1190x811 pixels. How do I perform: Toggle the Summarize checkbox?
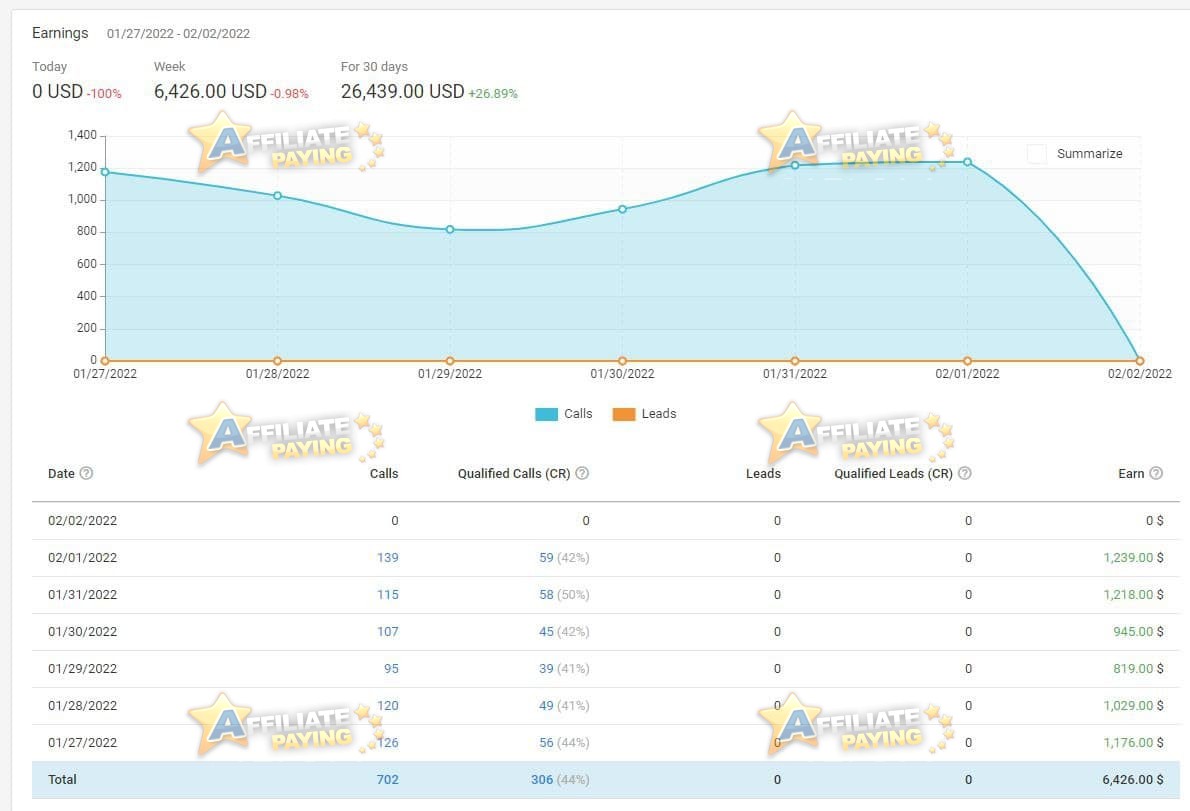(x=1037, y=153)
